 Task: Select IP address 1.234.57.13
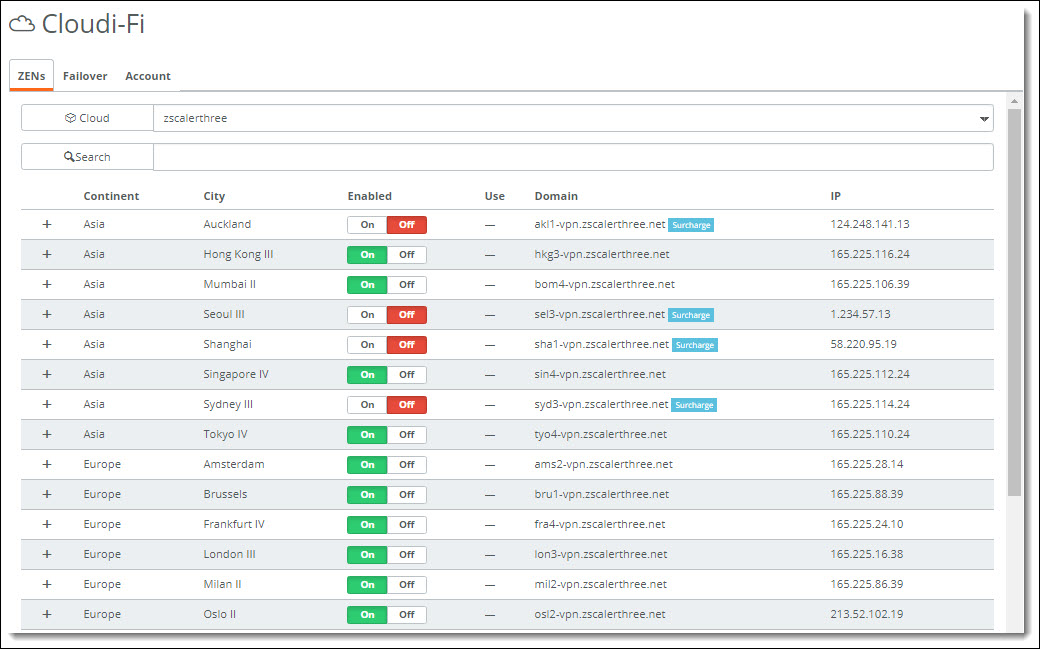(860, 314)
